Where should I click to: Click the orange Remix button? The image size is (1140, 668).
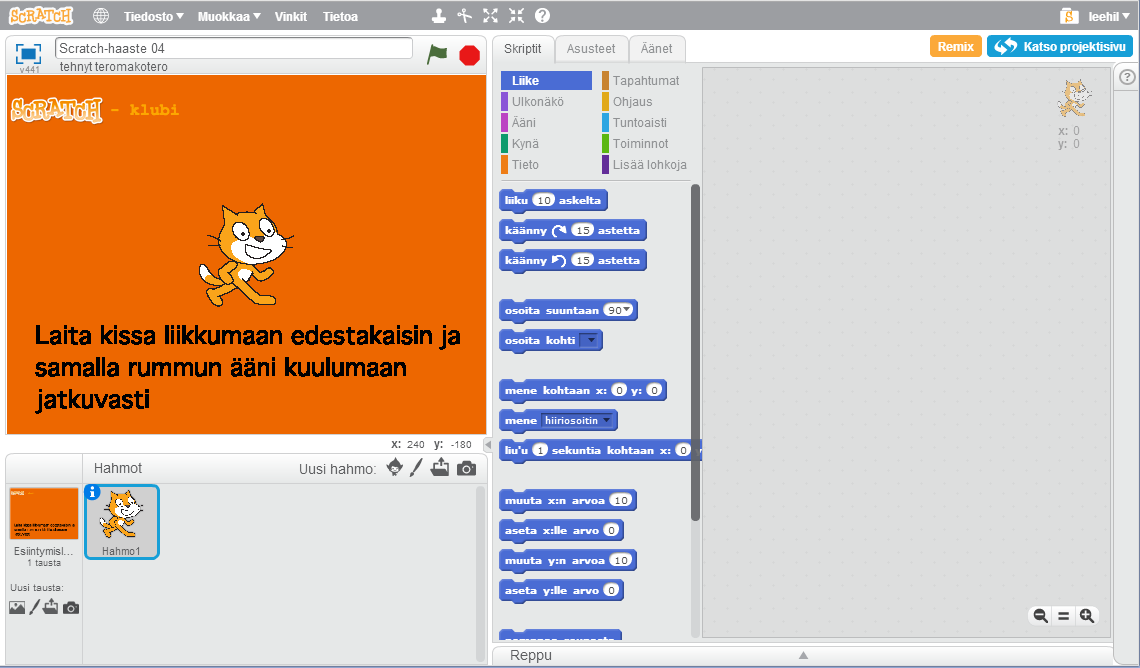[955, 46]
